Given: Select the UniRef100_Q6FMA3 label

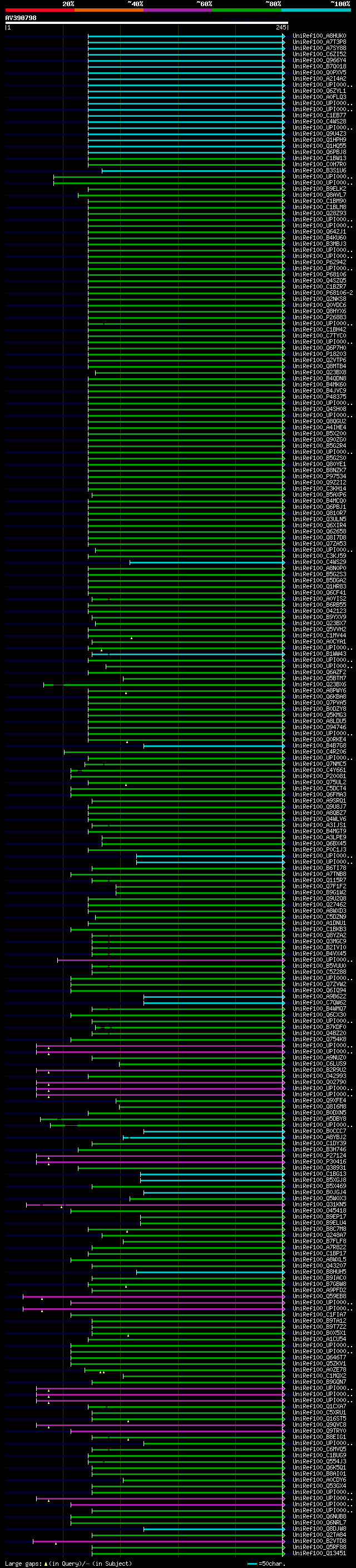Looking at the screenshot, I should click(319, 795).
